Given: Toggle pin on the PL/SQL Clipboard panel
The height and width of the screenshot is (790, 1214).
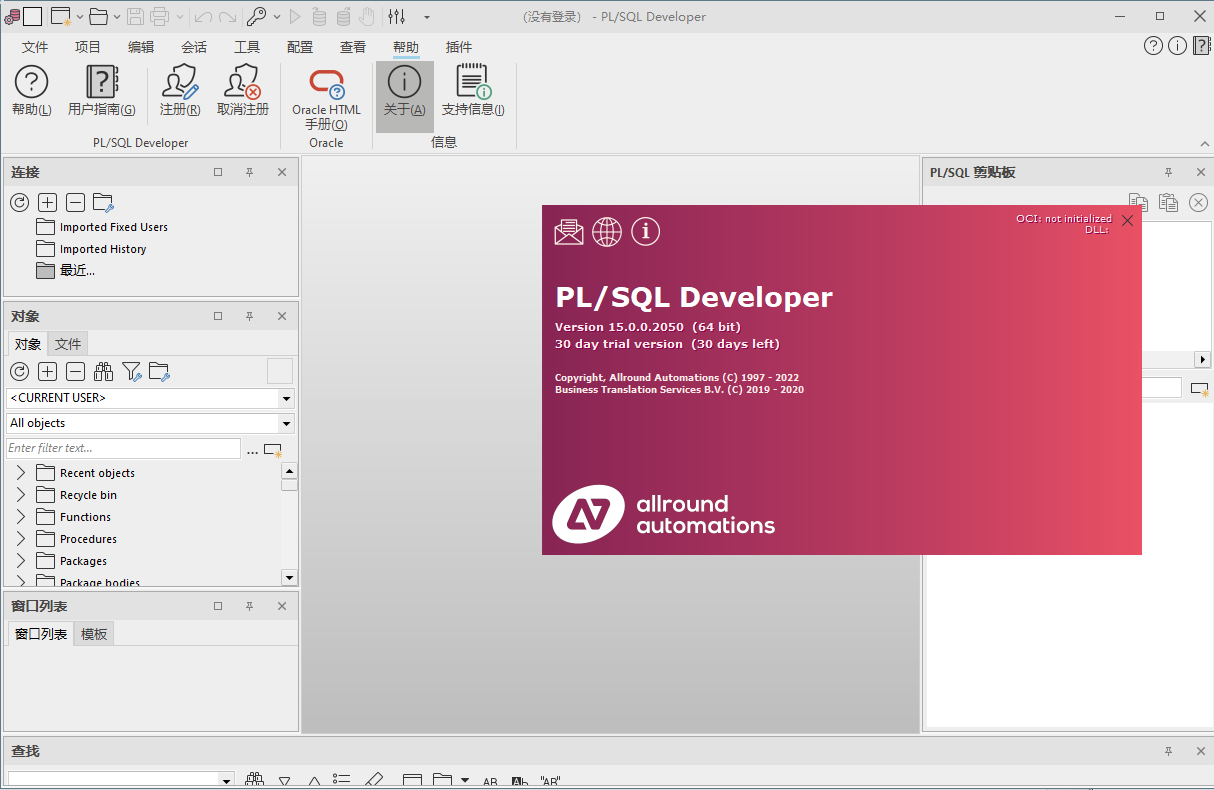Looking at the screenshot, I should pyautogui.click(x=1168, y=172).
